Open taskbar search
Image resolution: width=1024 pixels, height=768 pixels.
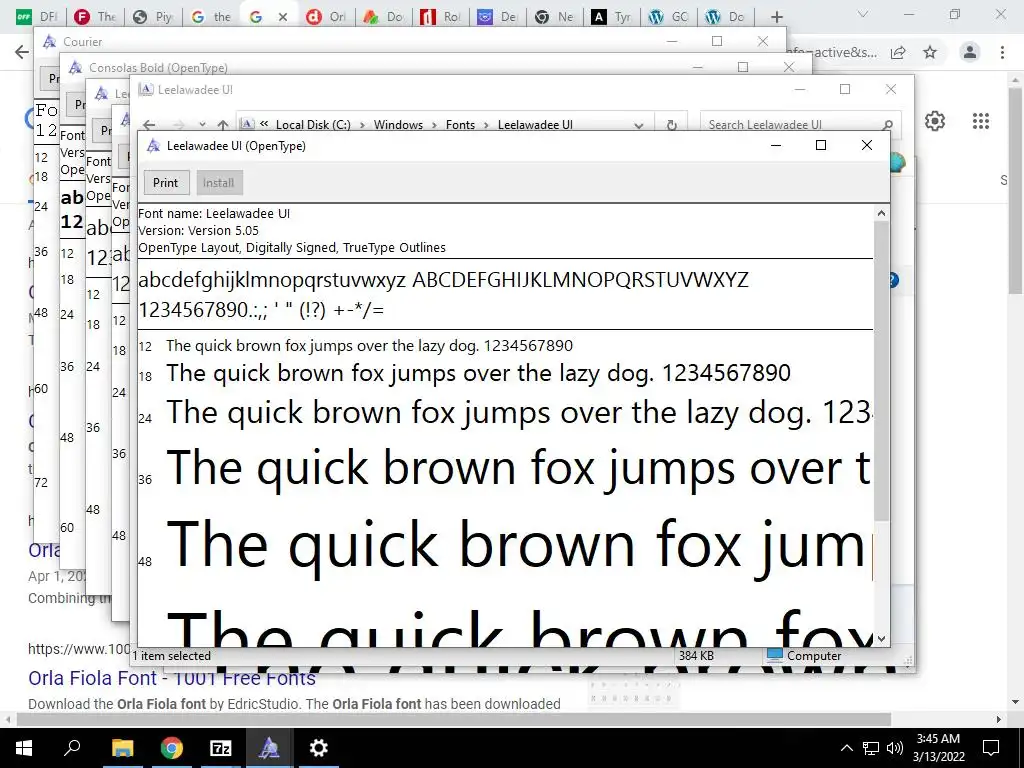click(72, 748)
